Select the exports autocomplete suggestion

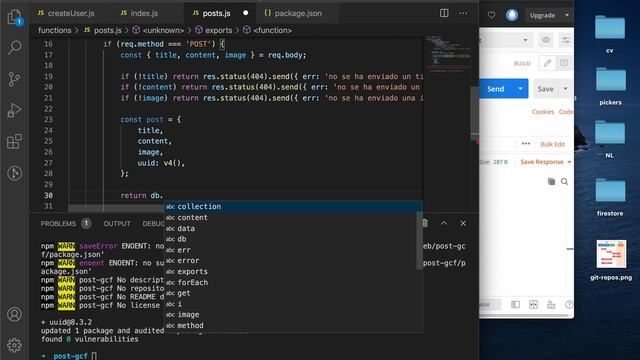(293, 271)
